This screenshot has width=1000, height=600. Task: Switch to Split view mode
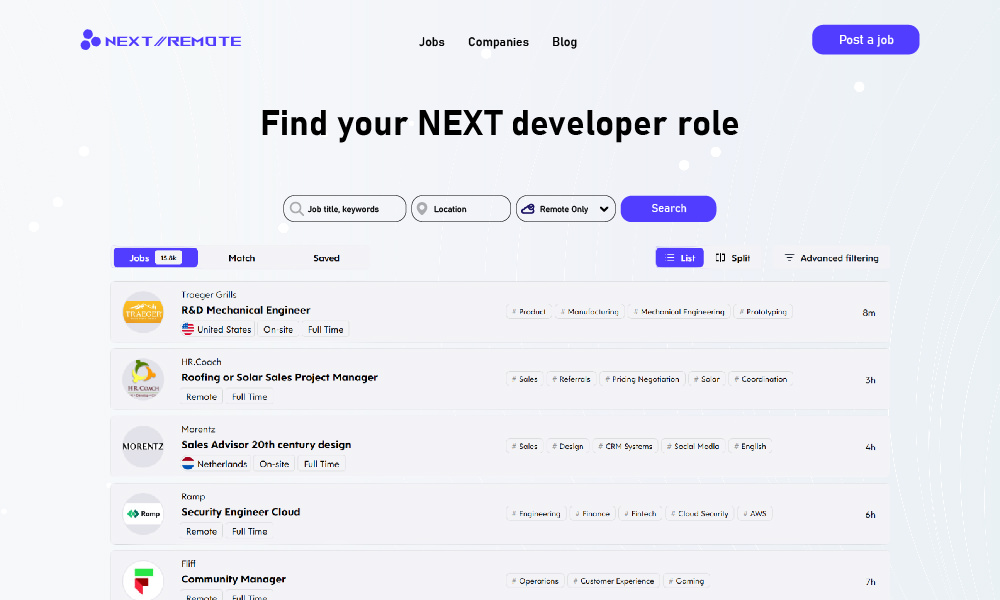point(733,257)
